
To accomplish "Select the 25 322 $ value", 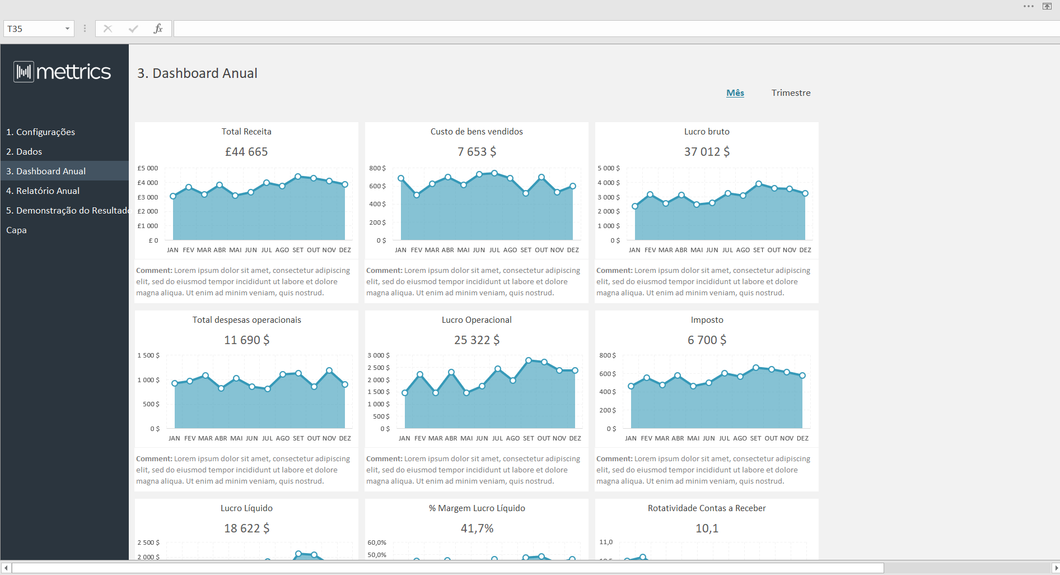I will 477,340.
